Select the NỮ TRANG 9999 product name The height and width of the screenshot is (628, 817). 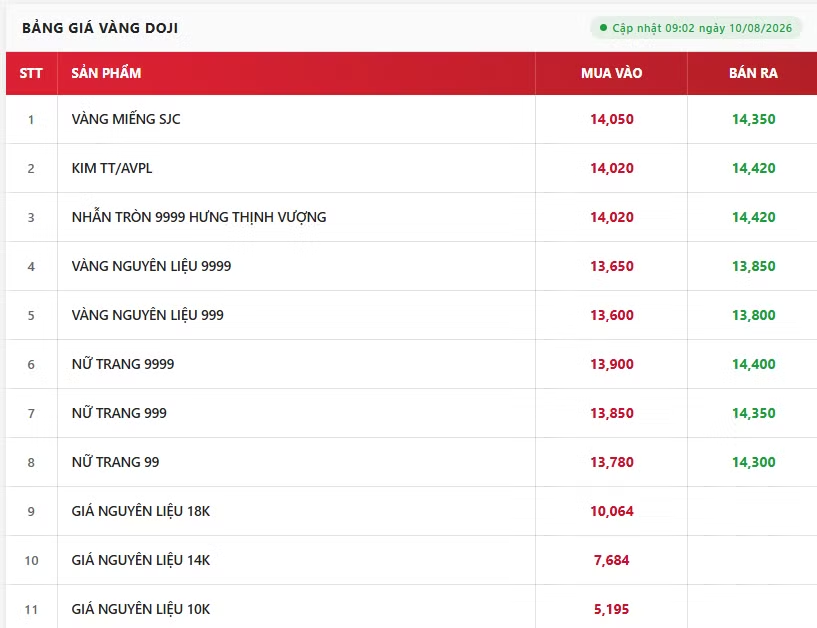coord(123,364)
